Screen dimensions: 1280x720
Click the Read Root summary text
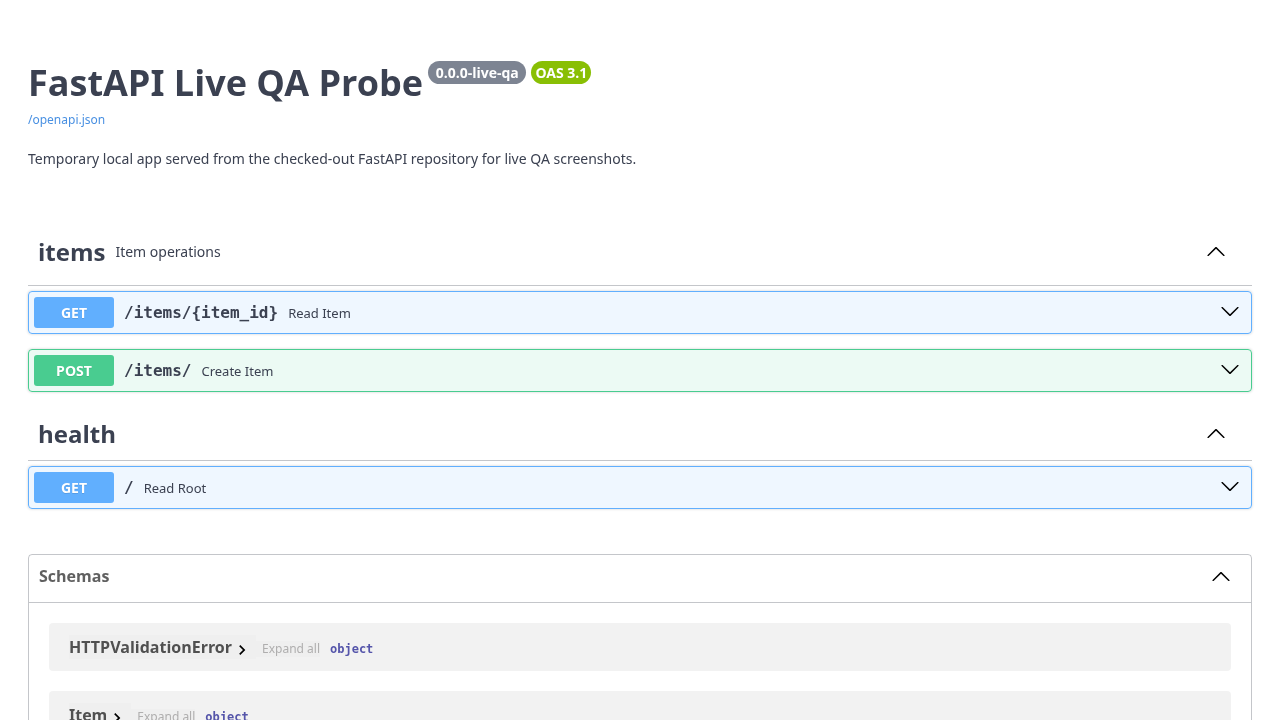[x=175, y=488]
